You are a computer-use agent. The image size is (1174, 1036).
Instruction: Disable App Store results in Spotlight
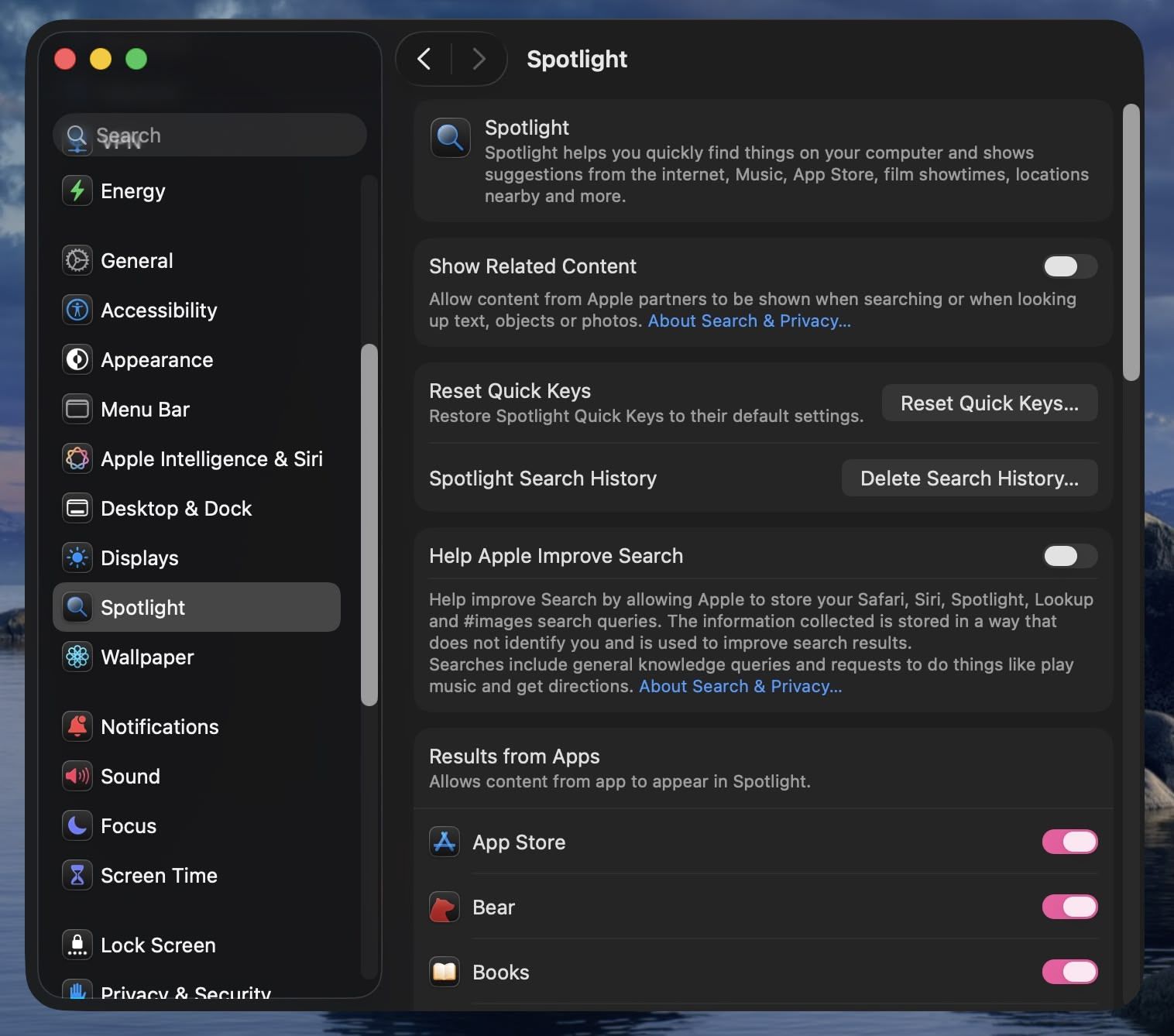pos(1069,842)
